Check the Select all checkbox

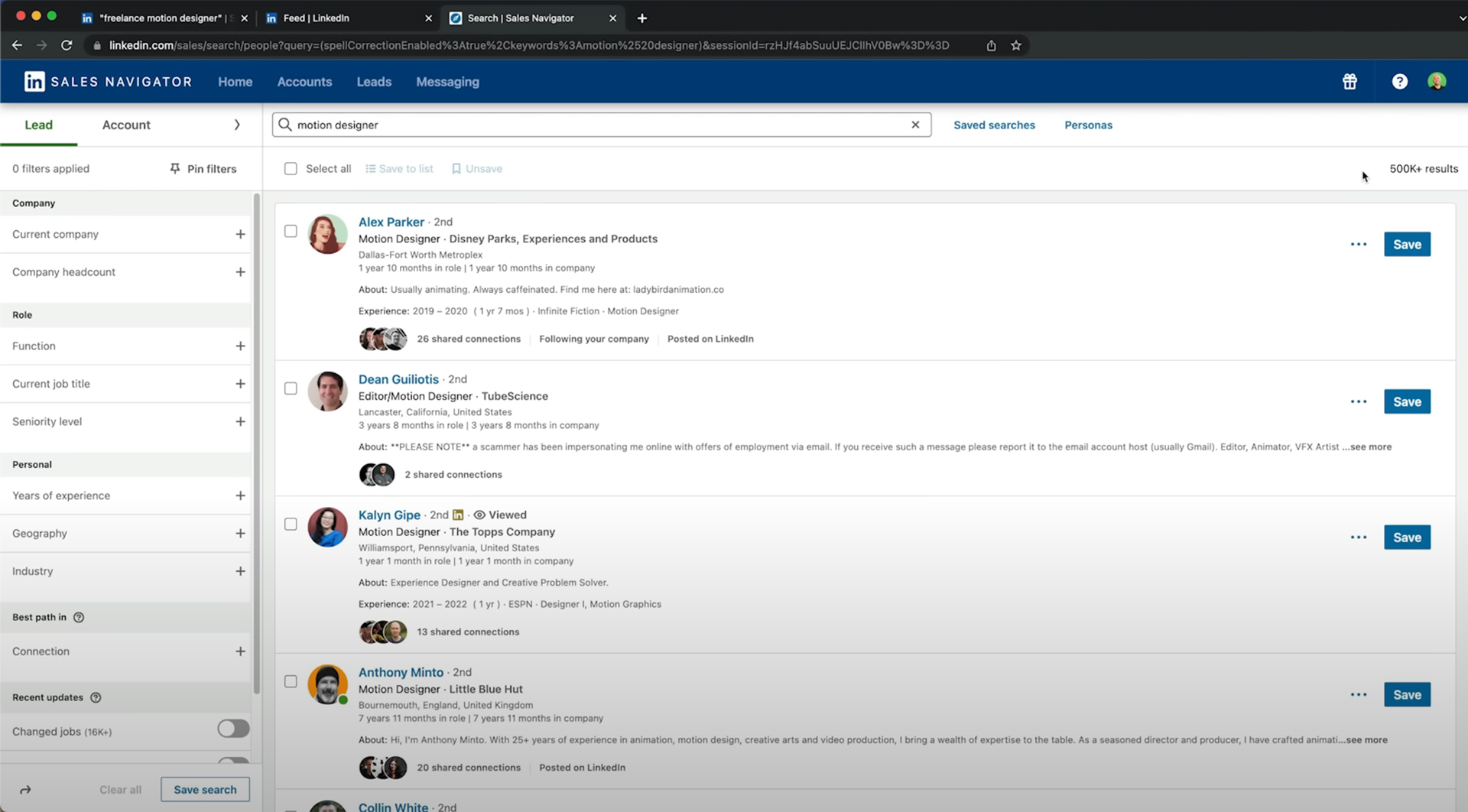[291, 169]
